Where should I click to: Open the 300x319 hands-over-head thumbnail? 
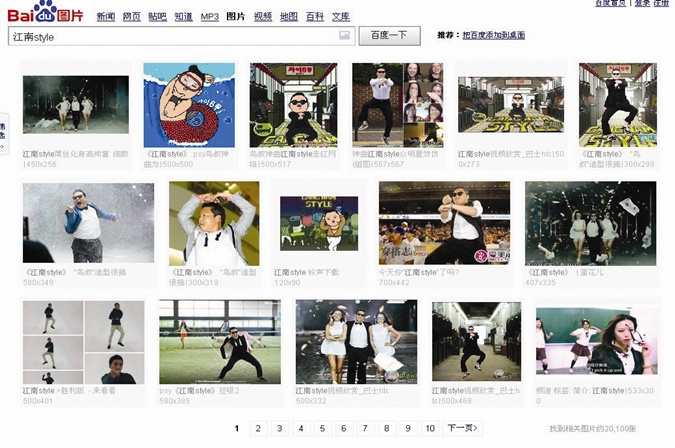[214, 223]
